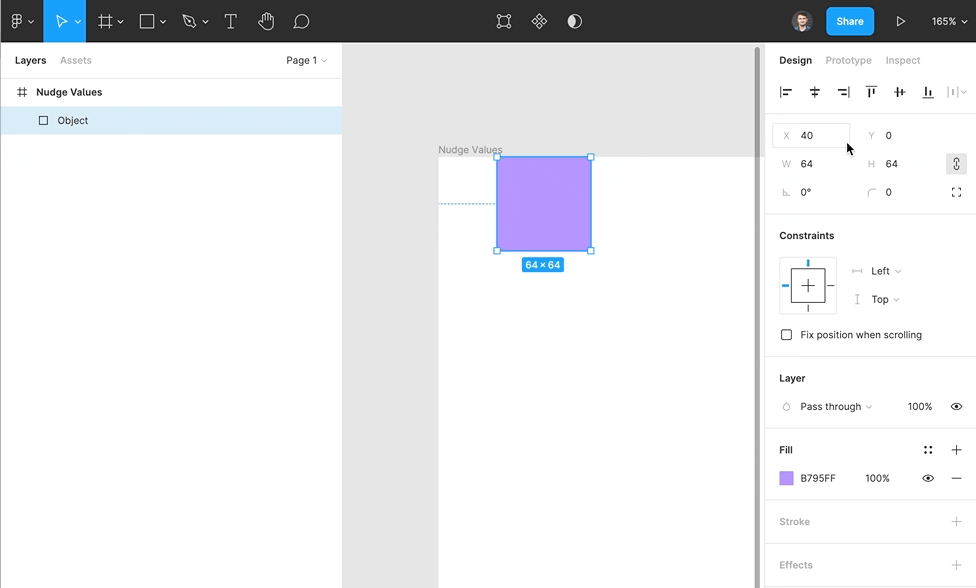Add a stroke

pos(956,521)
